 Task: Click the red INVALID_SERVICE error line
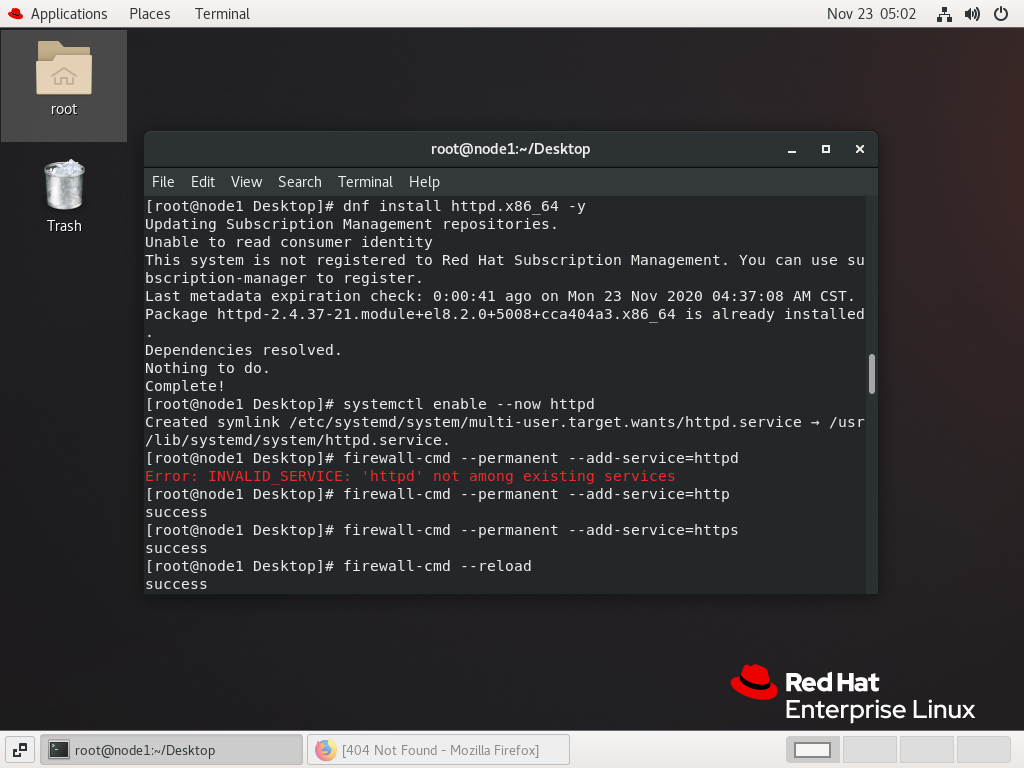tap(409, 476)
